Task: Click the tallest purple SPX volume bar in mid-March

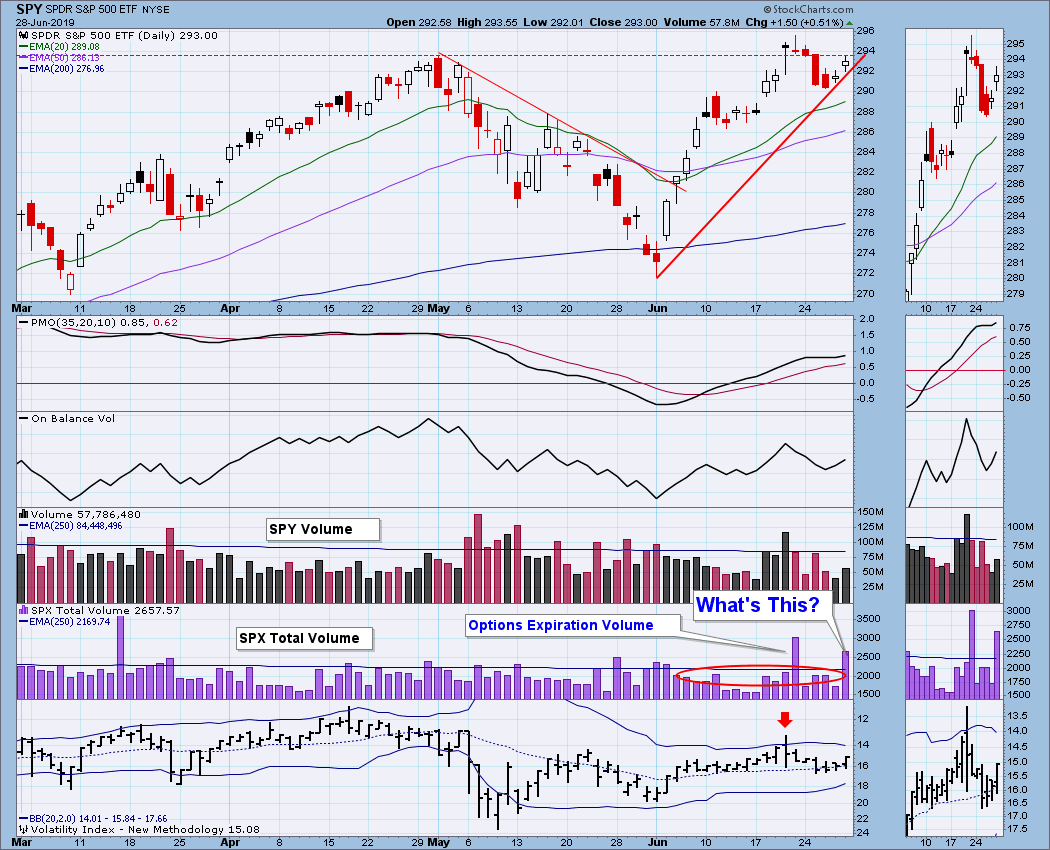Action: click(x=121, y=658)
